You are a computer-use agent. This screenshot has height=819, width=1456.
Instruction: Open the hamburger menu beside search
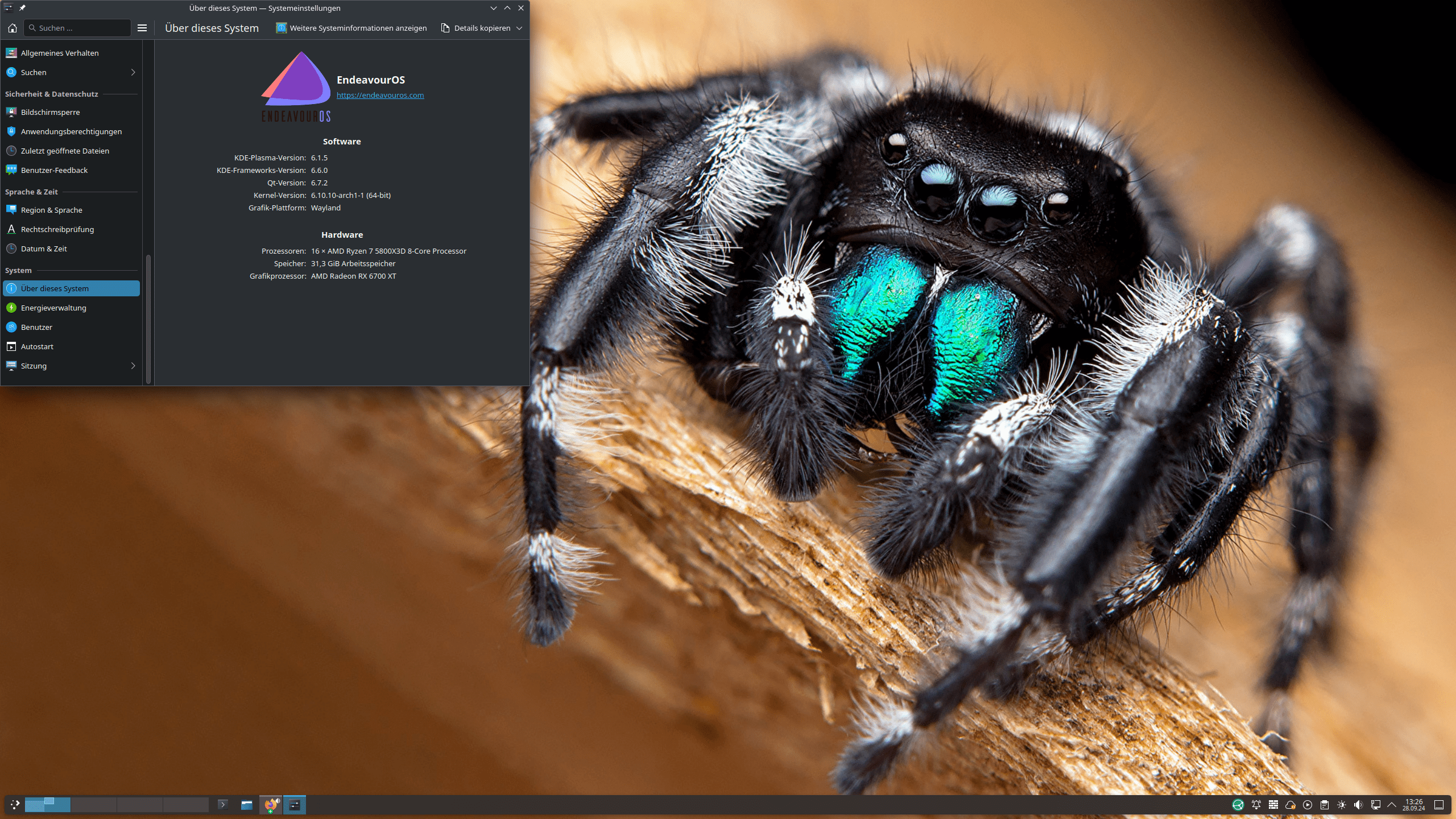coord(142,28)
